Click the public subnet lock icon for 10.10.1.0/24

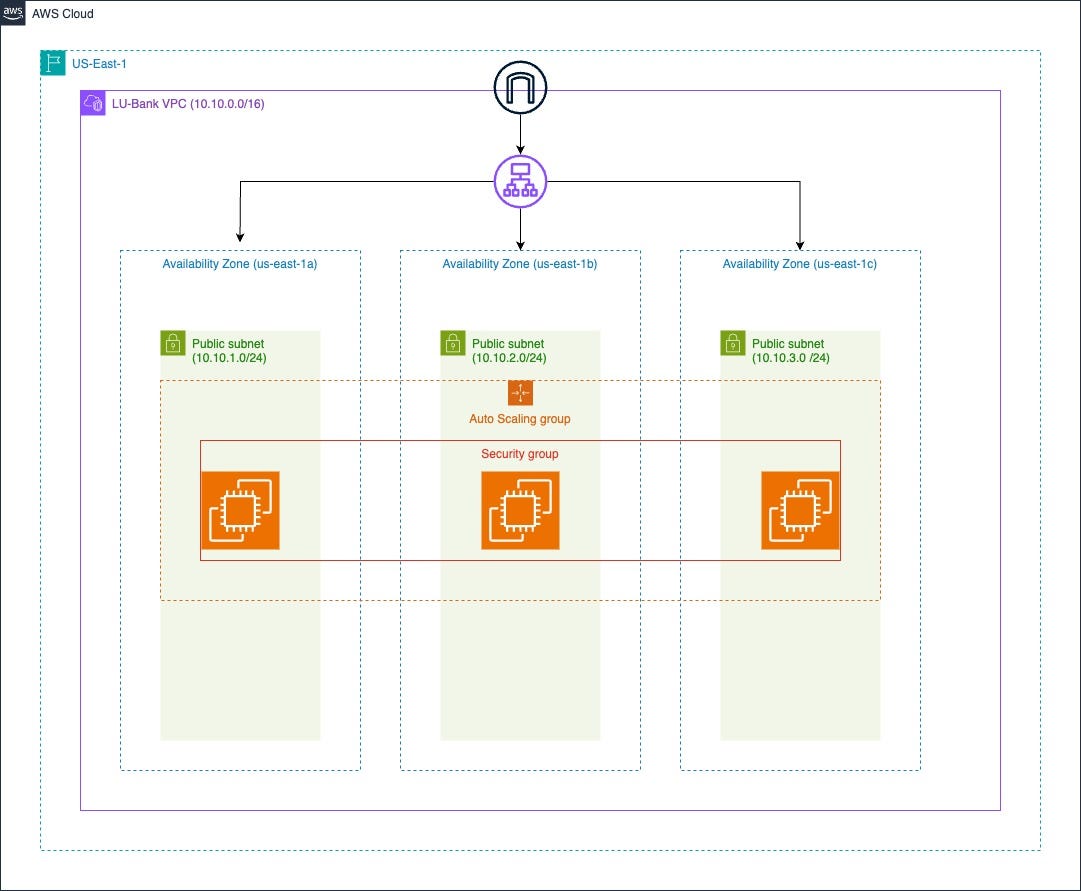pyautogui.click(x=171, y=343)
